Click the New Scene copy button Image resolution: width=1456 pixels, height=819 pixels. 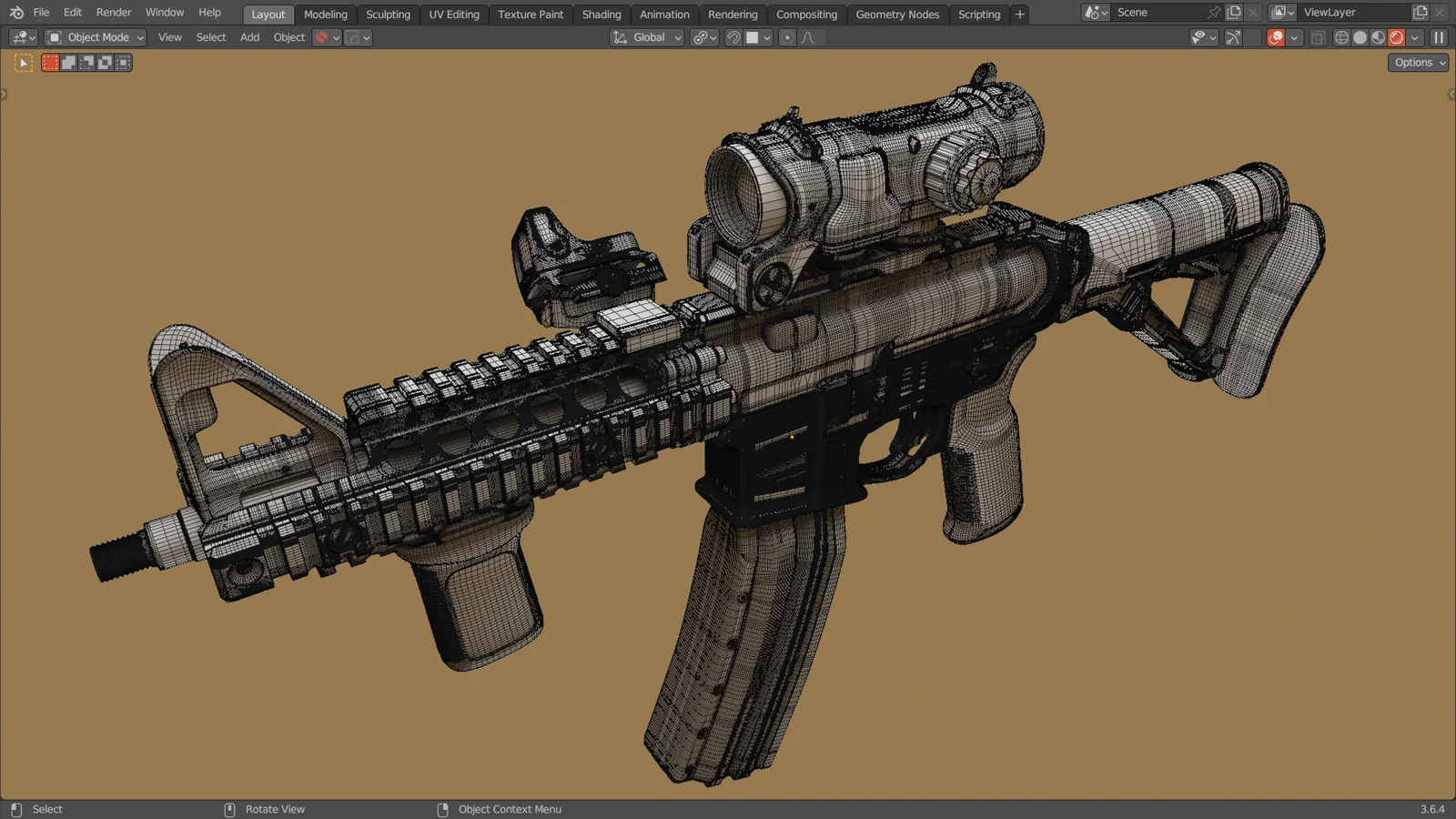click(1234, 12)
